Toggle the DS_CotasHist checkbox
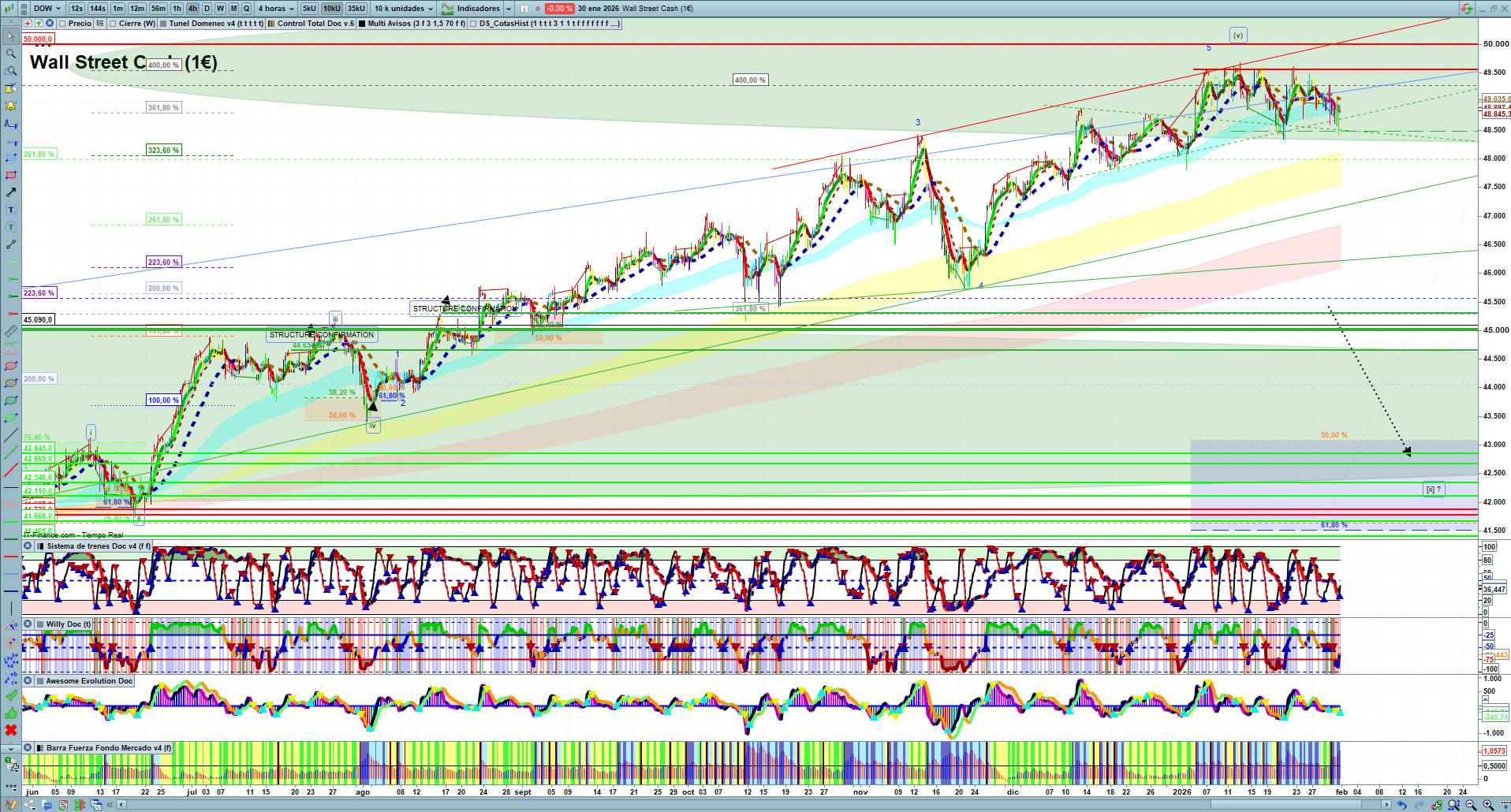 473,24
